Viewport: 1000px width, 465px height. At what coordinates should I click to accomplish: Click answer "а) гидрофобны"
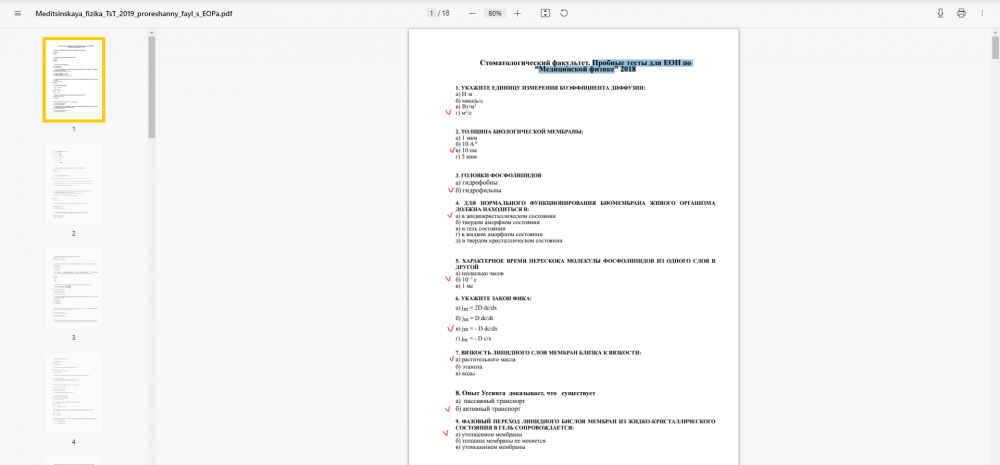[x=476, y=182]
